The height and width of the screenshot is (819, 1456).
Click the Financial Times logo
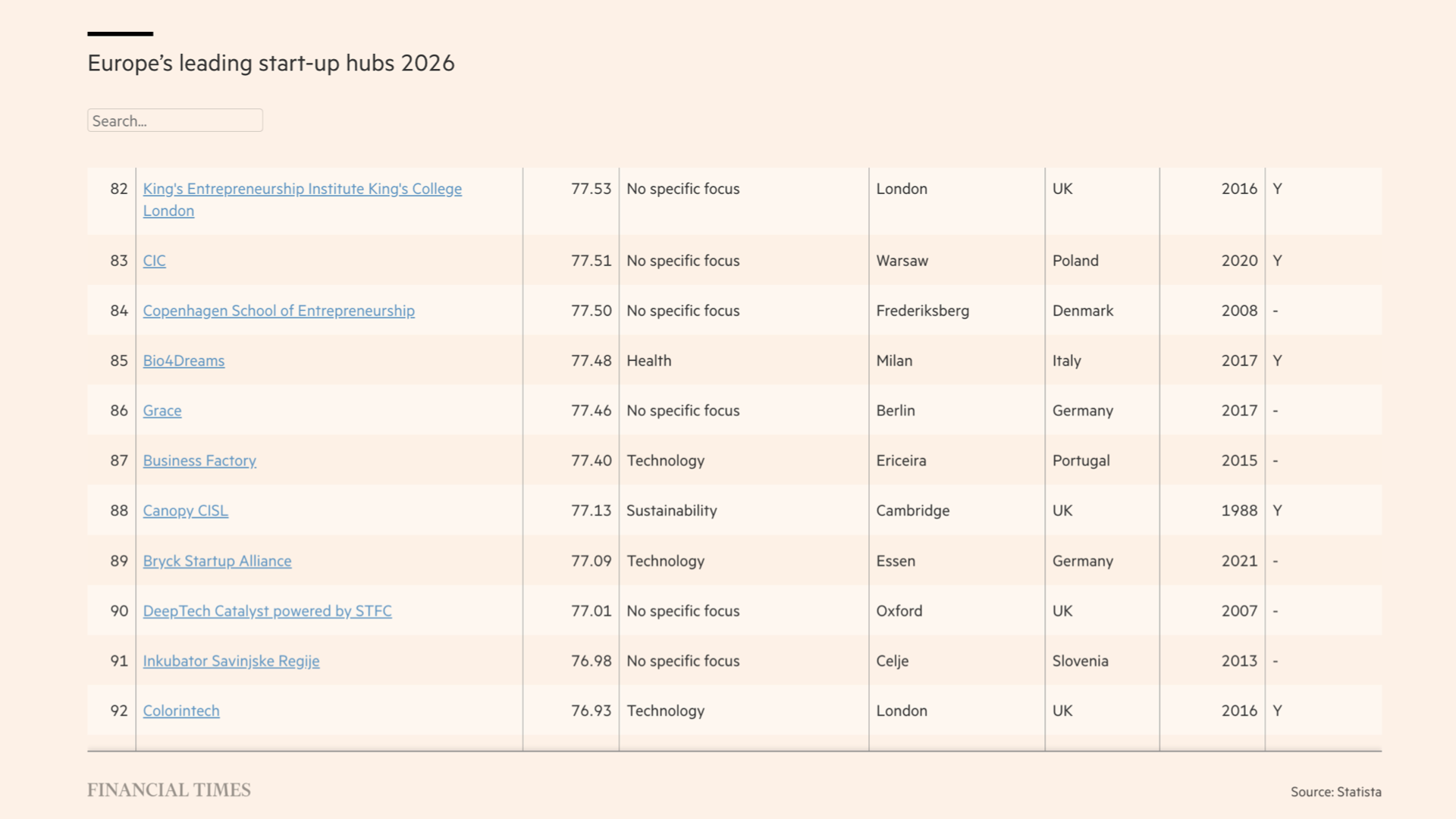point(168,790)
